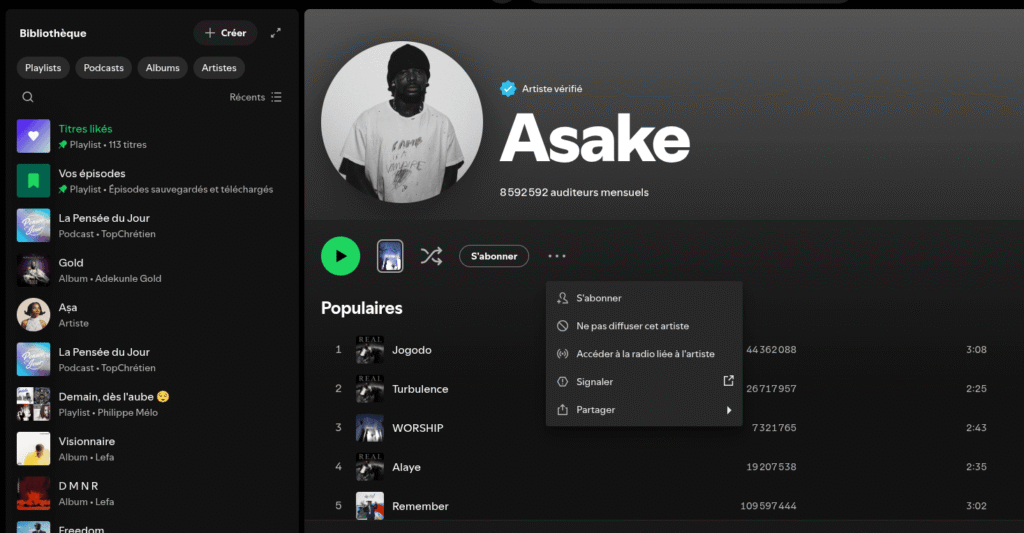Click the follow person icon in menu

point(562,298)
